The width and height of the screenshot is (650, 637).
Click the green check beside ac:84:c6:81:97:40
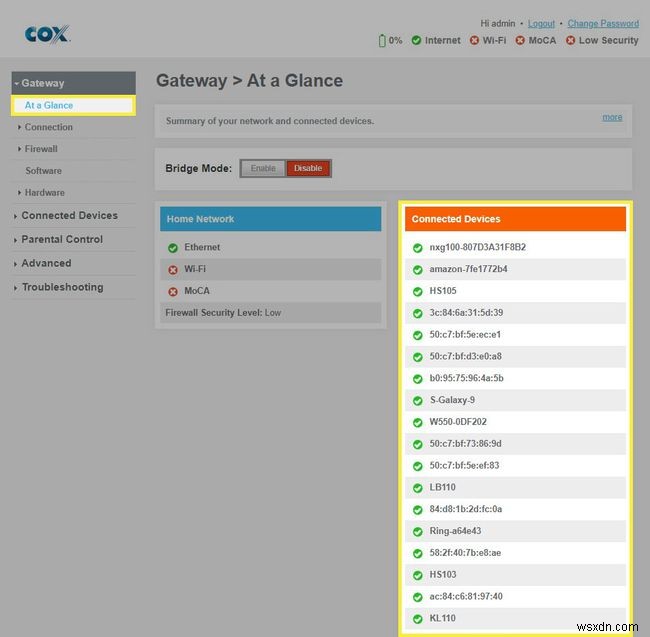417,597
